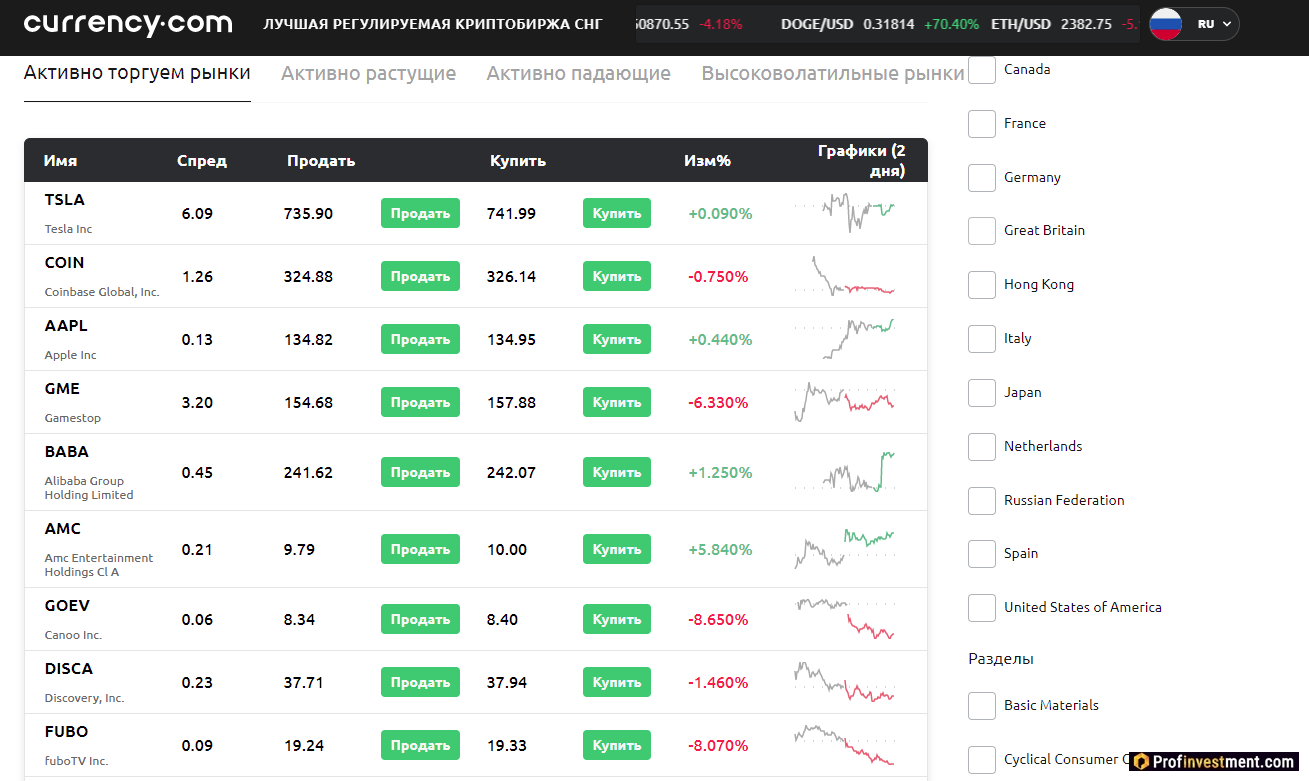Click DOGE/USD in the ticker bar
Image resolution: width=1309 pixels, height=781 pixels.
click(x=817, y=24)
